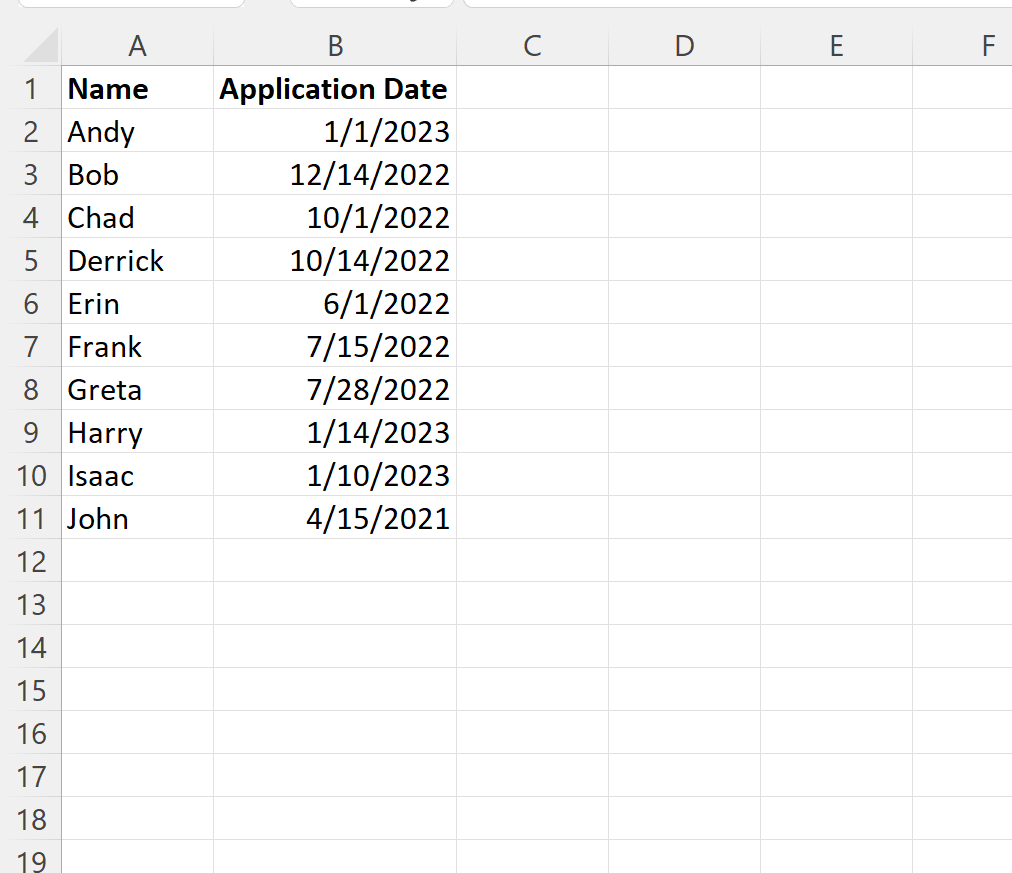The height and width of the screenshot is (873, 1012).
Task: Select the cell with date 12/14/2022
Action: click(335, 174)
